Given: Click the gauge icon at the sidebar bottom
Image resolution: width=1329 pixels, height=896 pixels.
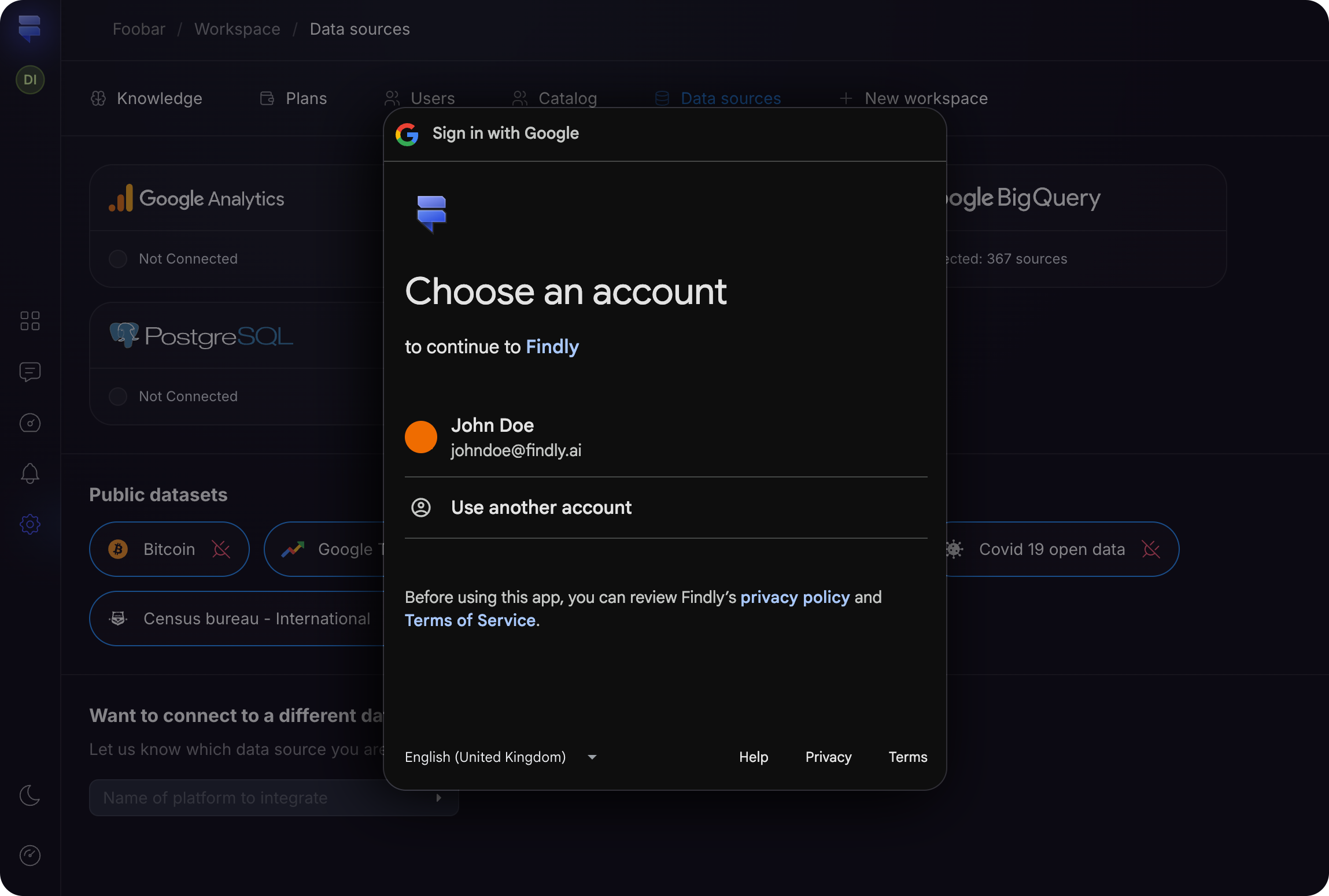Looking at the screenshot, I should [29, 856].
